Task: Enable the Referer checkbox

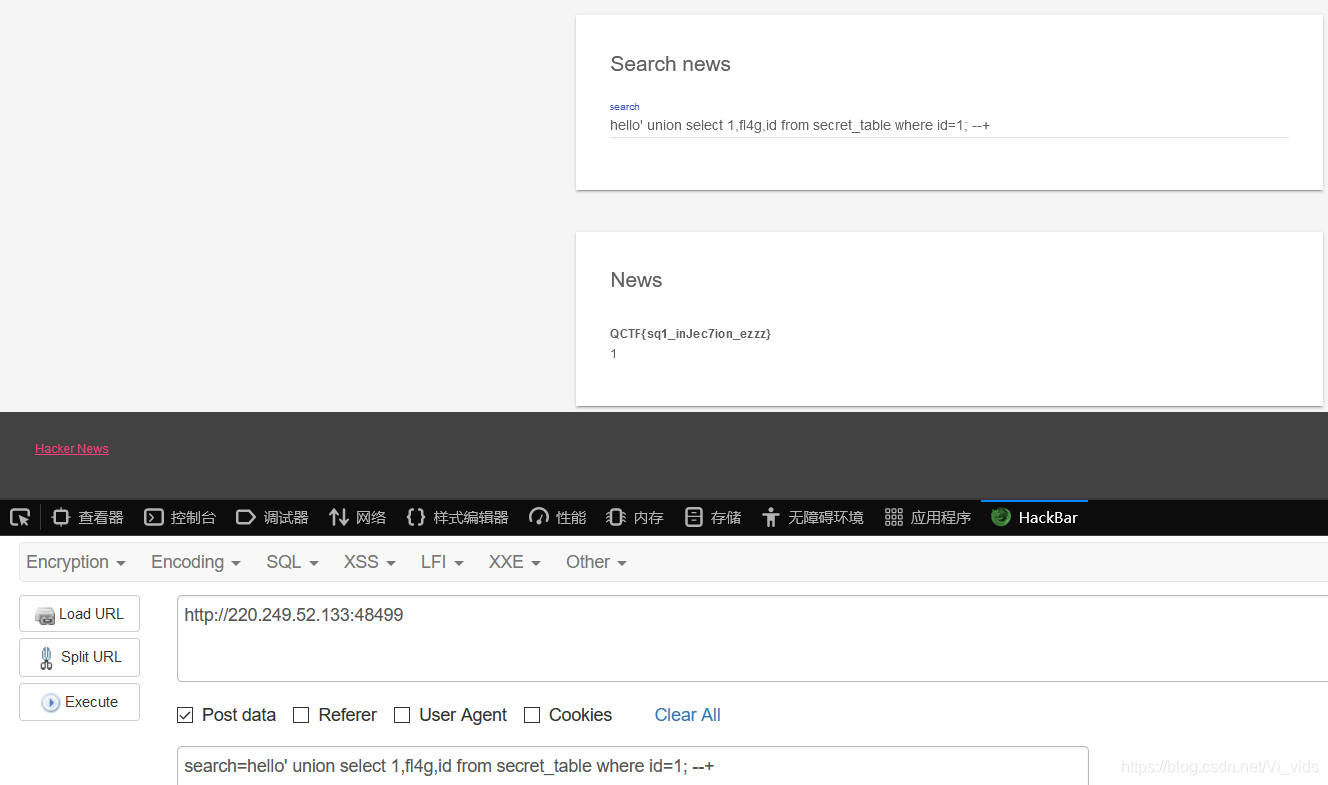Action: [301, 715]
